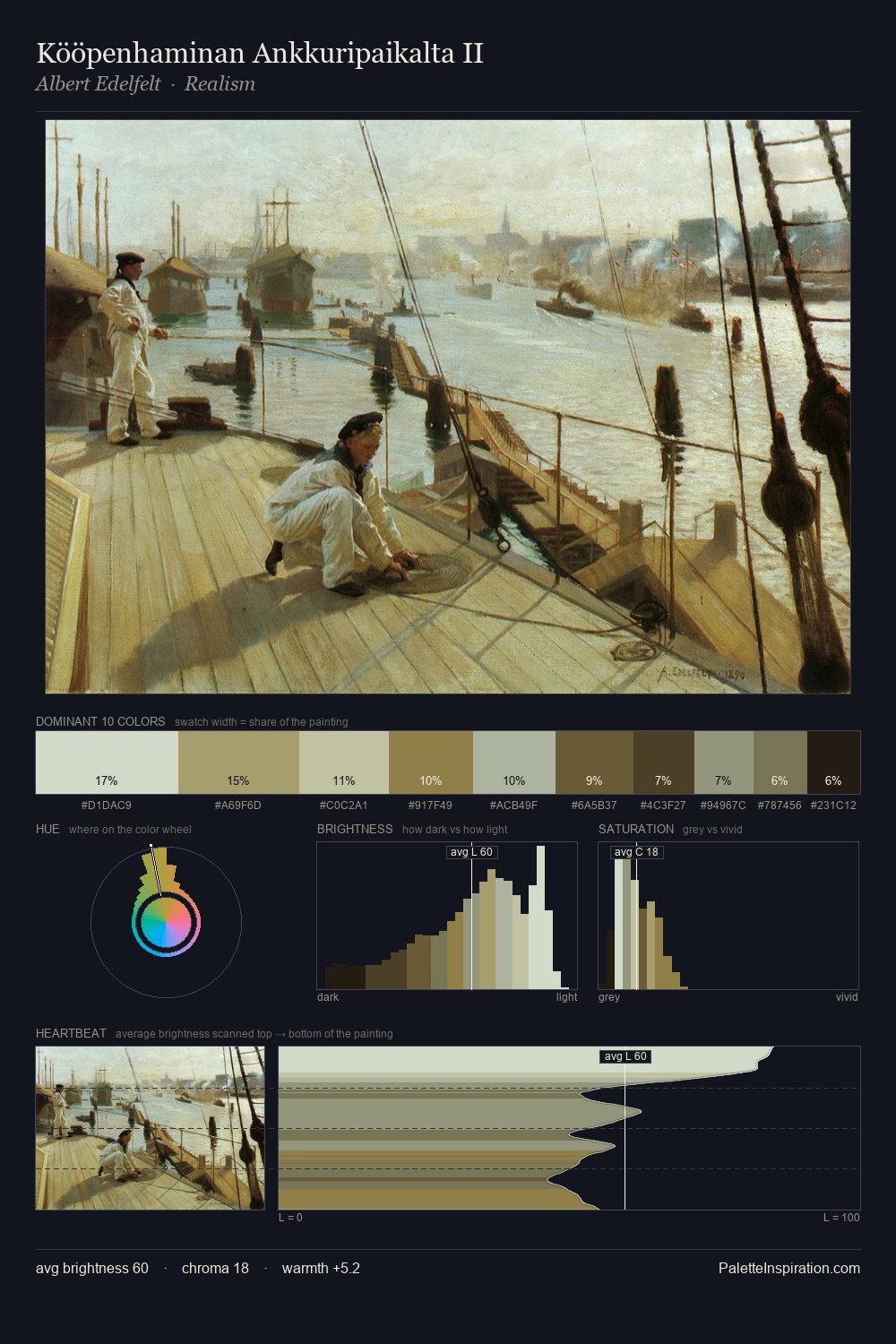Click the hex code '#231C12' text
896x1344 pixels.
point(833,806)
